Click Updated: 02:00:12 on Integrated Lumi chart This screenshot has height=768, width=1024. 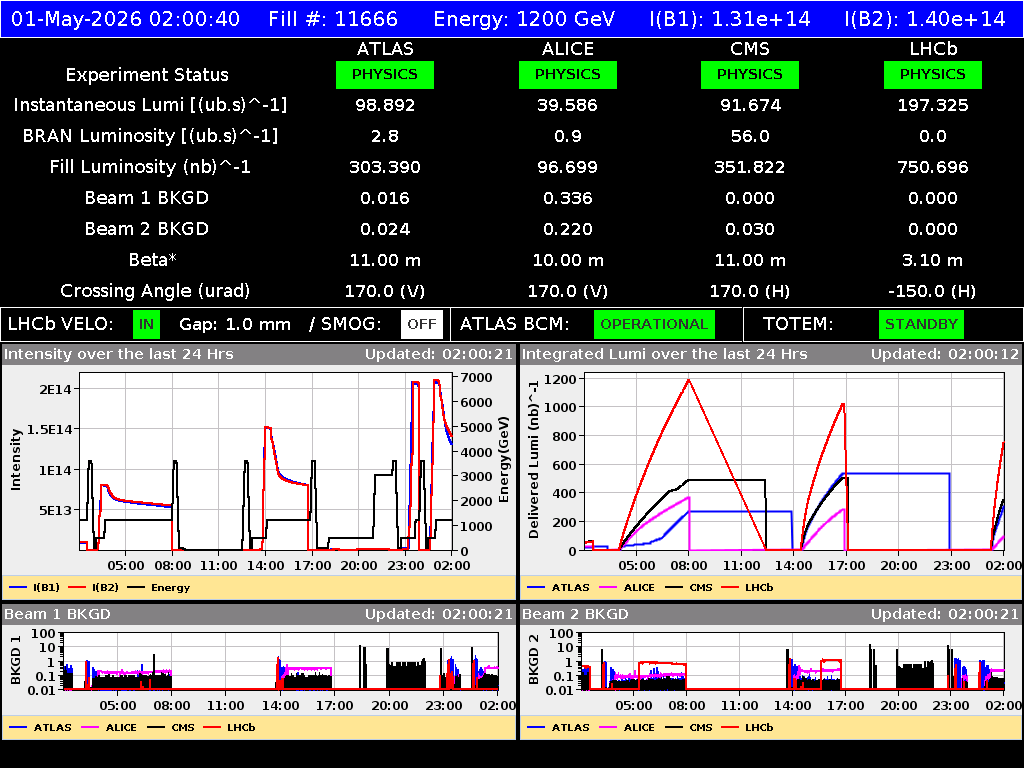(x=944, y=354)
